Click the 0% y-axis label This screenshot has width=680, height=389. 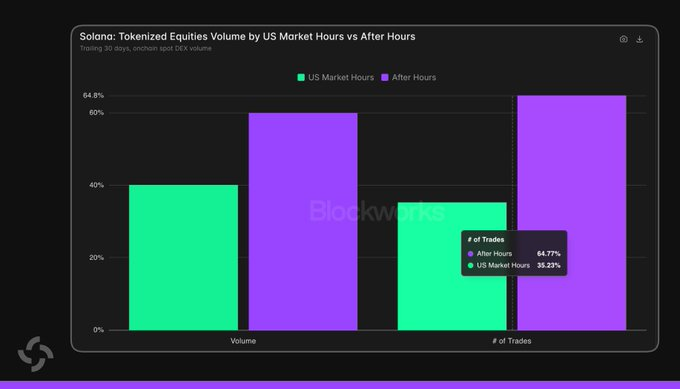coord(98,330)
